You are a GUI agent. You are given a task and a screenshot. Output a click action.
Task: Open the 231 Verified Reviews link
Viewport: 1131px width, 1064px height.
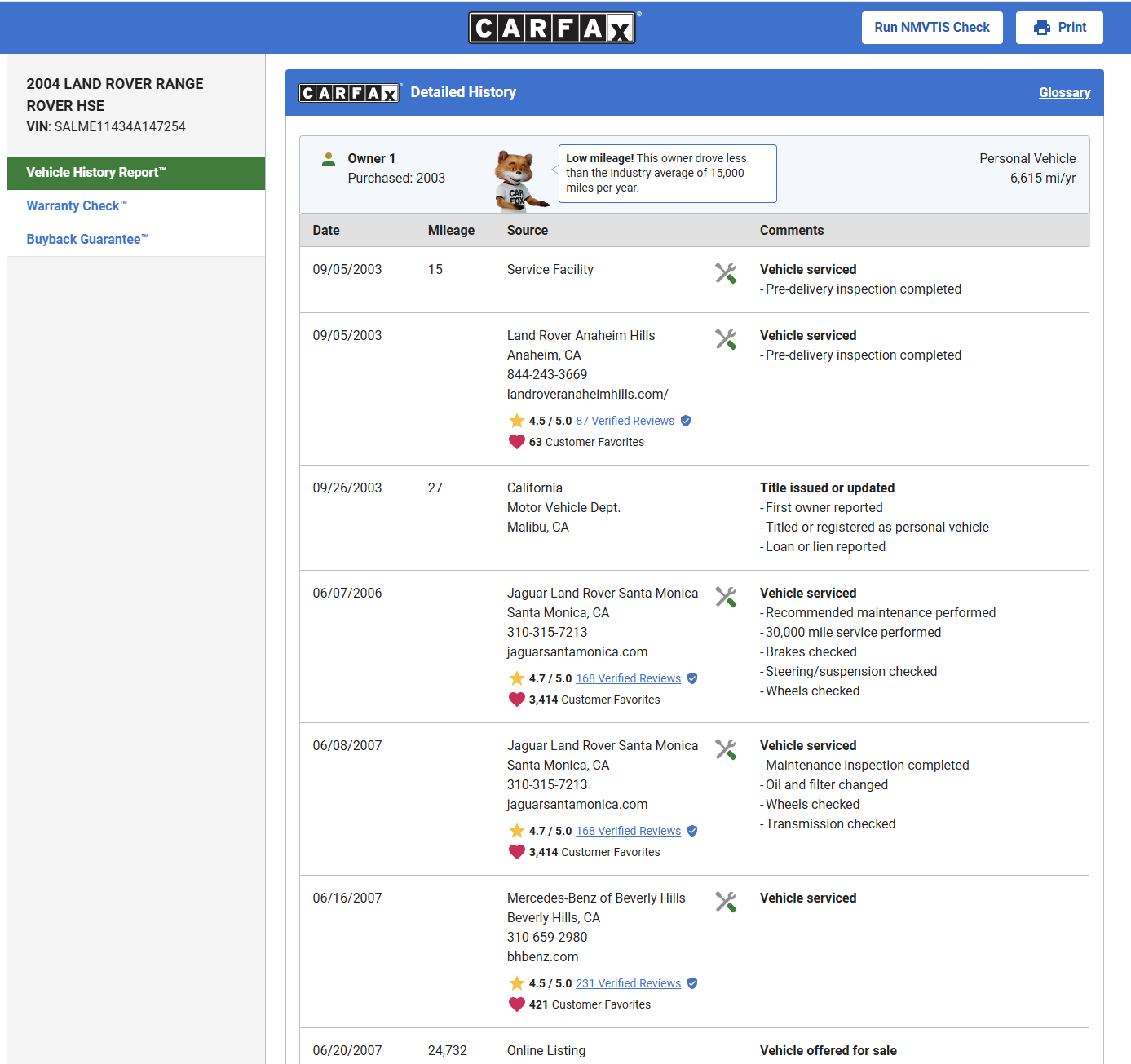pos(628,983)
